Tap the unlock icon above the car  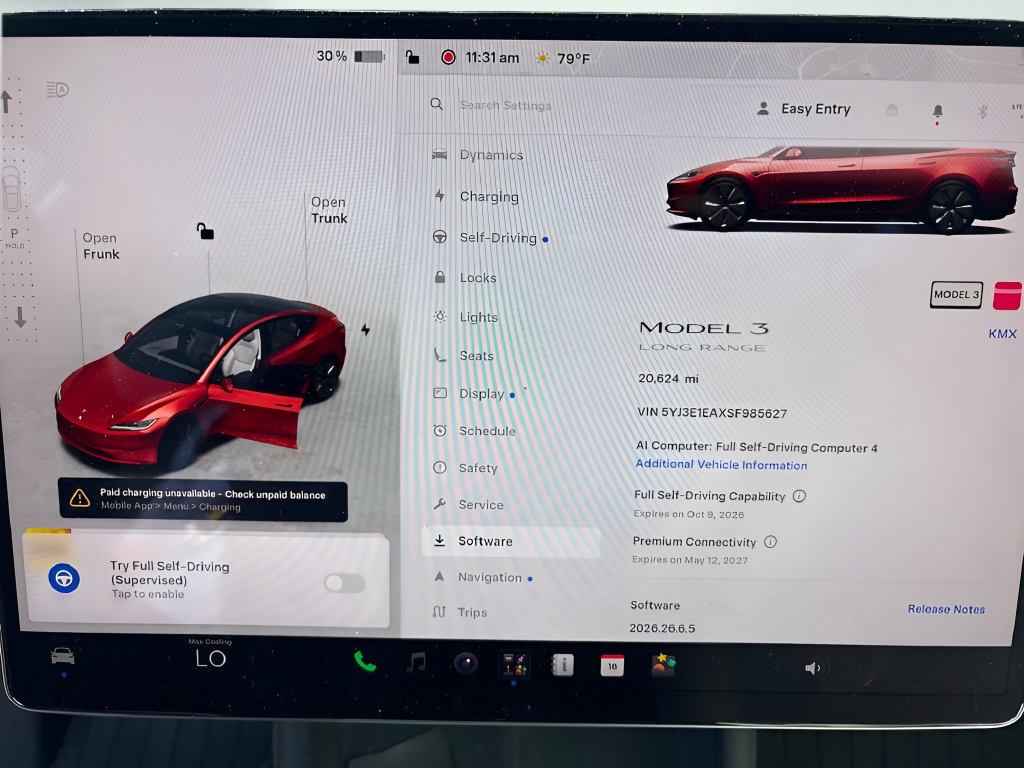(x=206, y=231)
